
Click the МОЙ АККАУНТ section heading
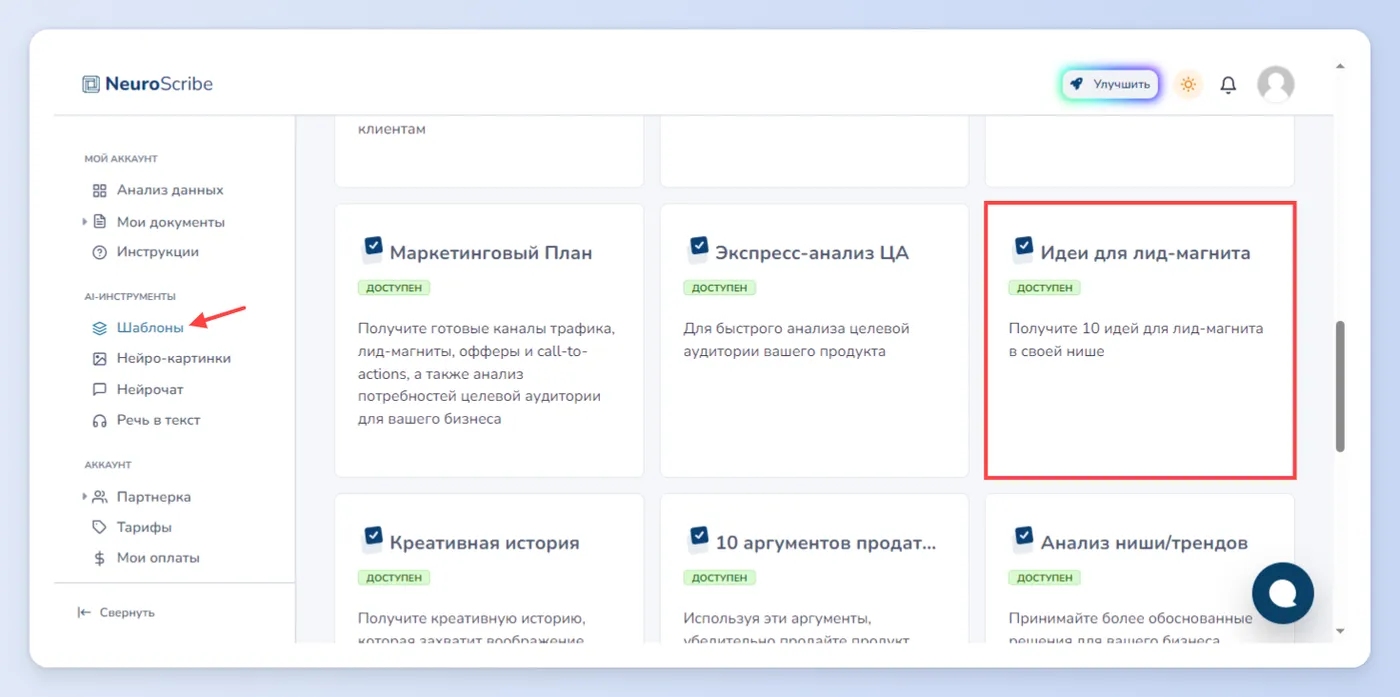[x=121, y=159]
